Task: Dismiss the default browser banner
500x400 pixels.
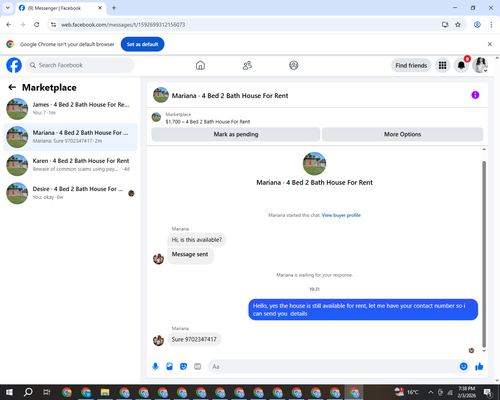Action: coord(490,44)
